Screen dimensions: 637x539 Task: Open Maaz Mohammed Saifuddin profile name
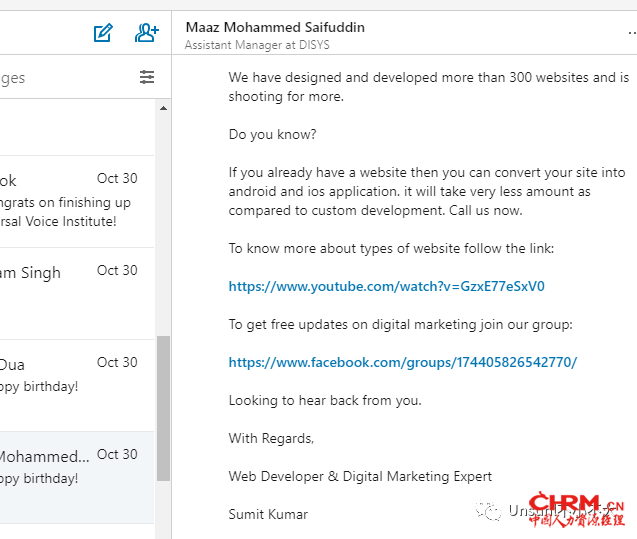[275, 27]
